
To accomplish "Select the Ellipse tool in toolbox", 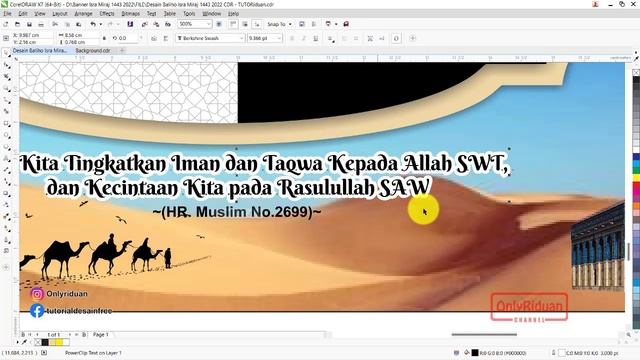I will (6, 135).
